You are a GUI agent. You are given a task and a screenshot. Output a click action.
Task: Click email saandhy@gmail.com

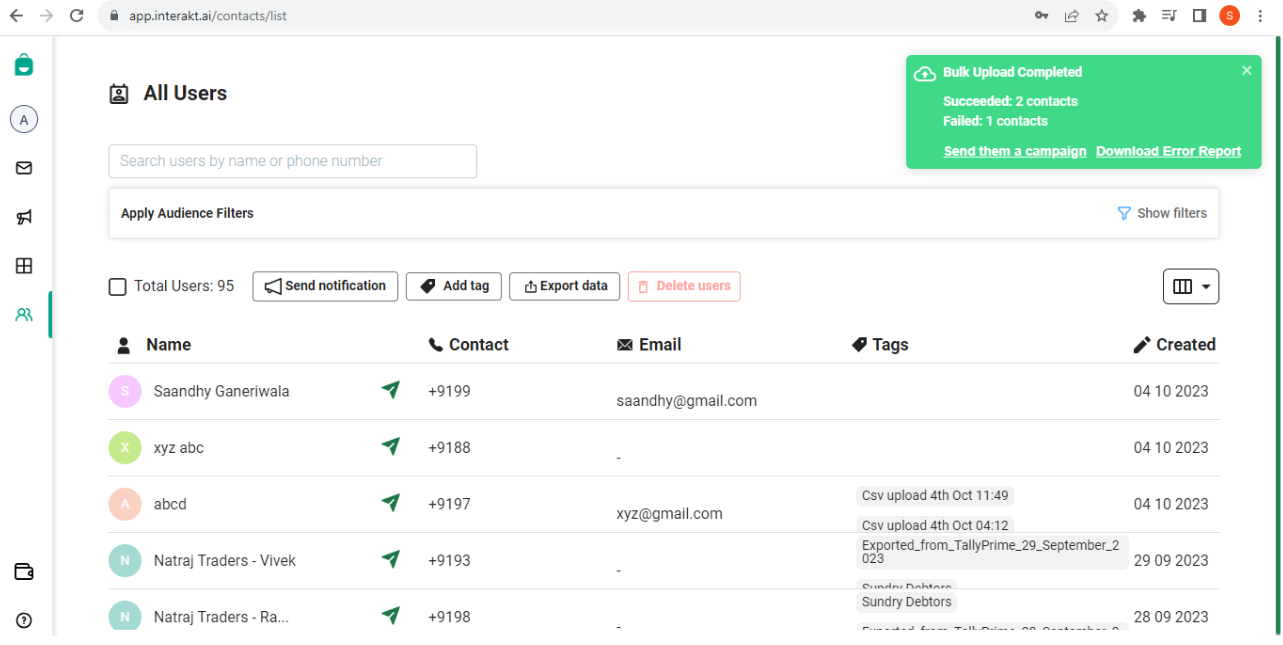pos(686,401)
